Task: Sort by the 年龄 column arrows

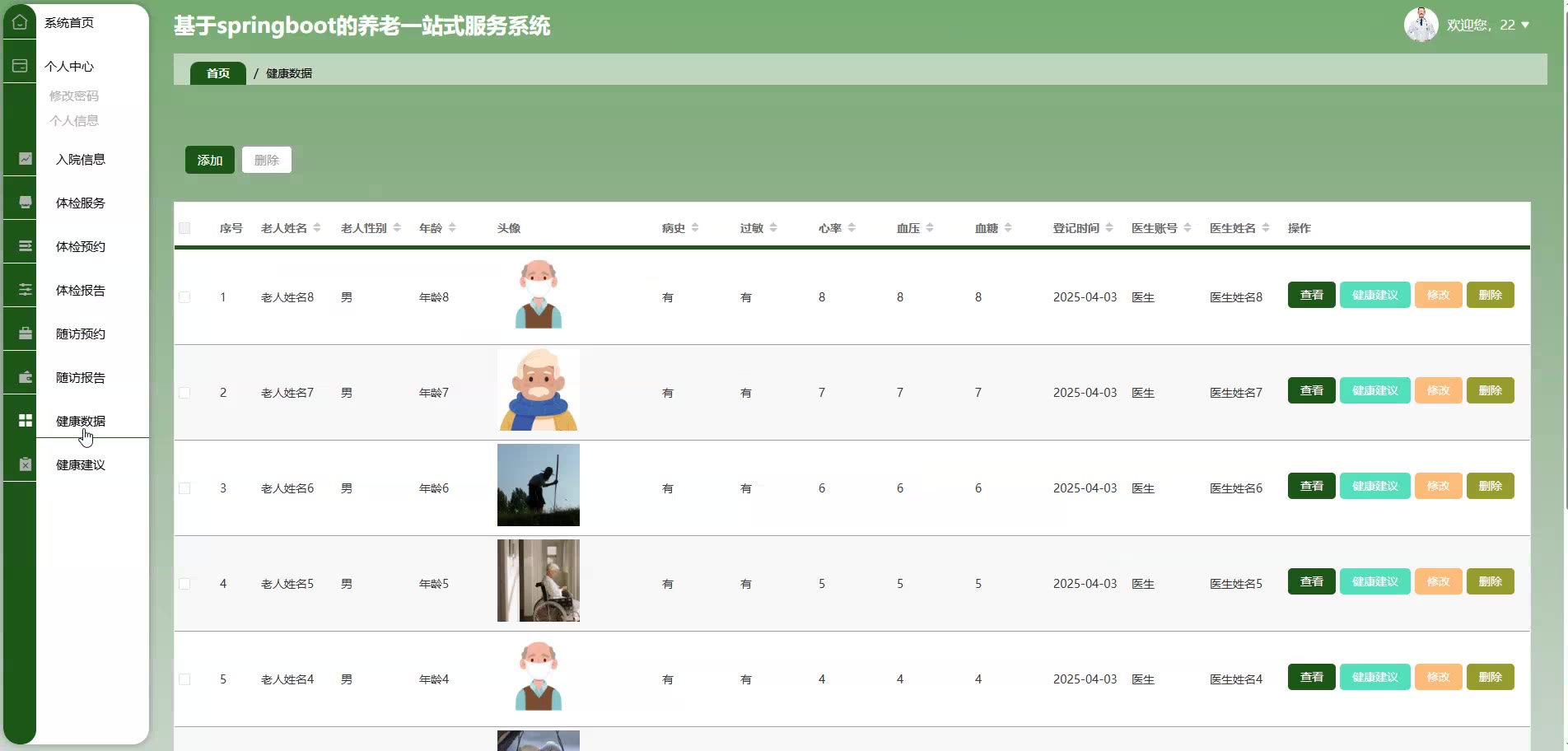Action: 452,228
